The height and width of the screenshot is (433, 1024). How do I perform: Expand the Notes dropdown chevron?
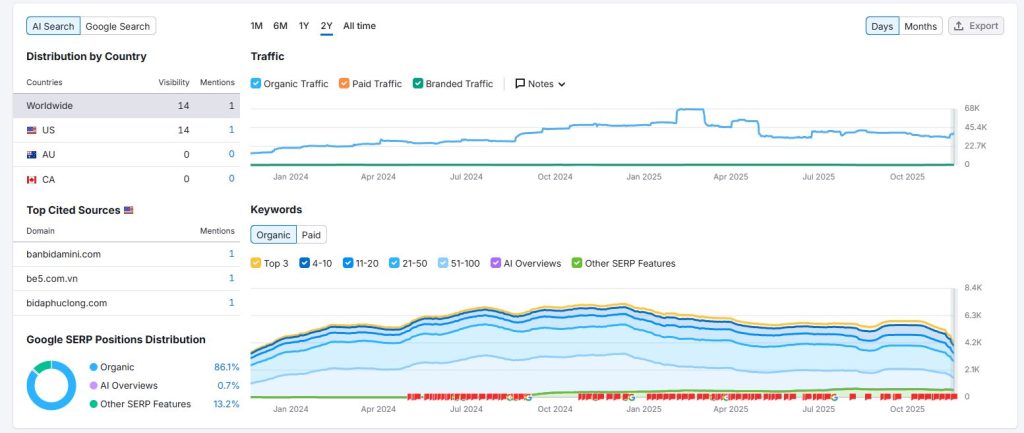562,84
